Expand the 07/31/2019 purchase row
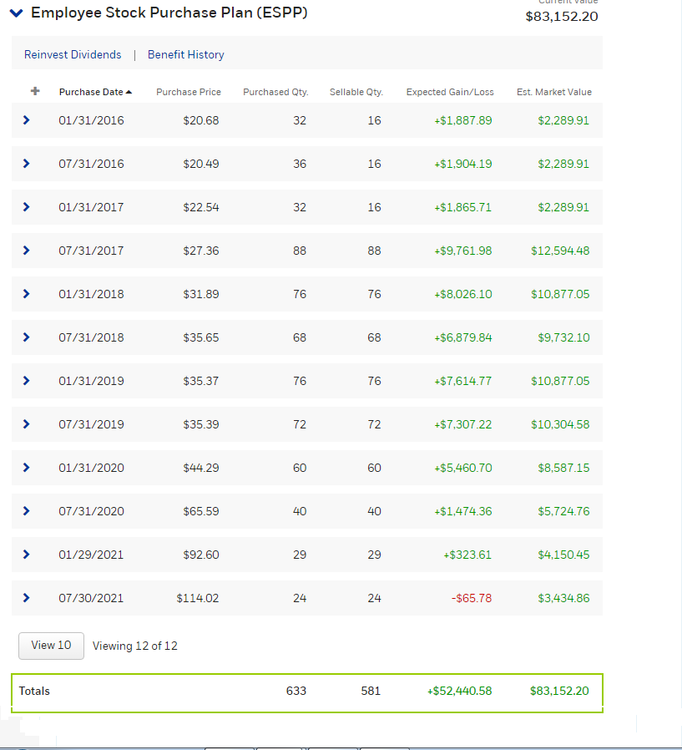This screenshot has width=682, height=750. click(26, 424)
